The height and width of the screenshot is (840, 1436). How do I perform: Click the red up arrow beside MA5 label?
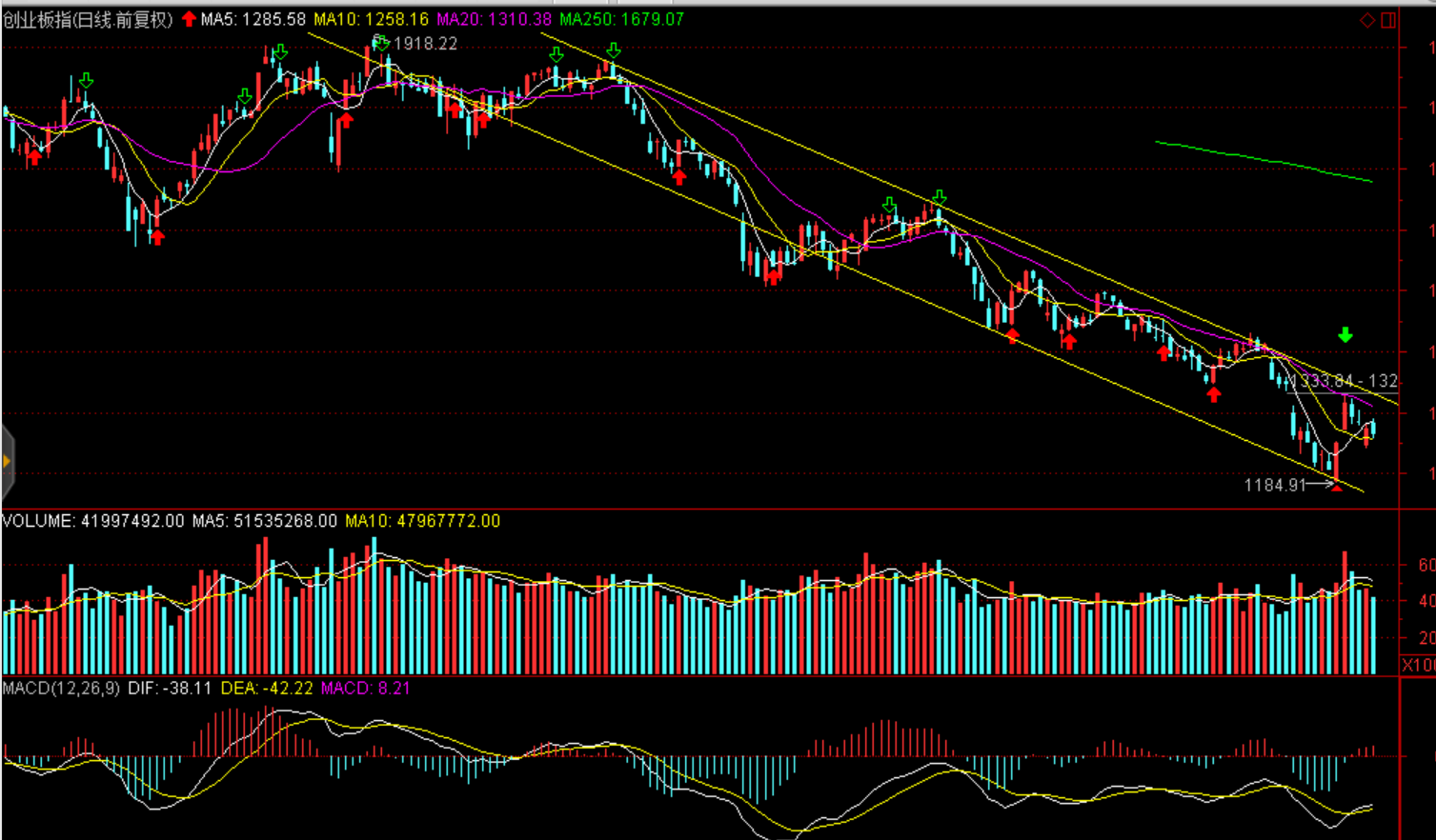(x=189, y=19)
